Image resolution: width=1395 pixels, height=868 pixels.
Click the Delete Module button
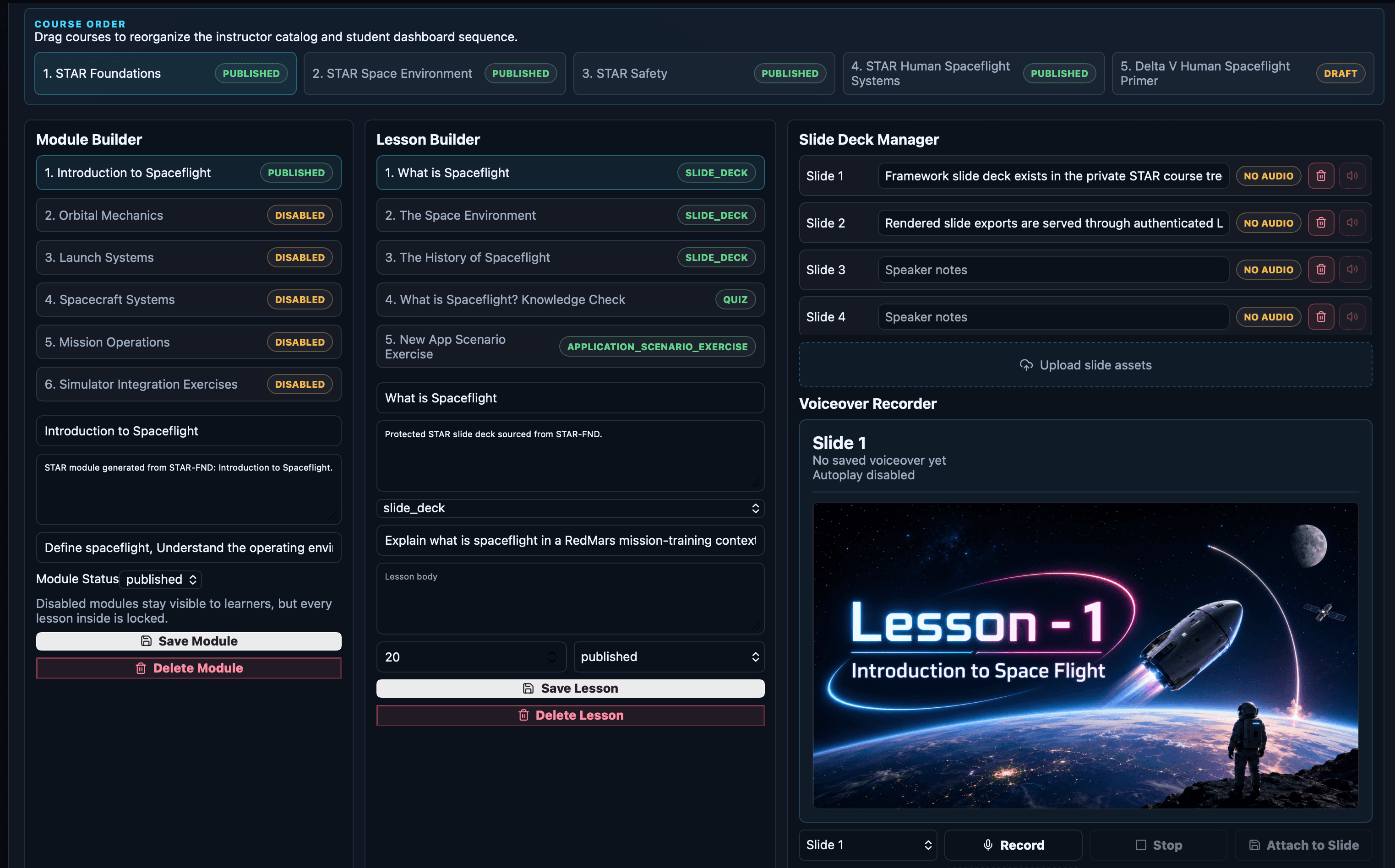[x=188, y=668]
